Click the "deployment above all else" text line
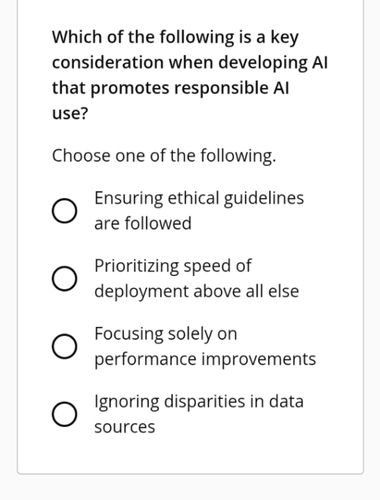This screenshot has height=500, width=380. (197, 292)
